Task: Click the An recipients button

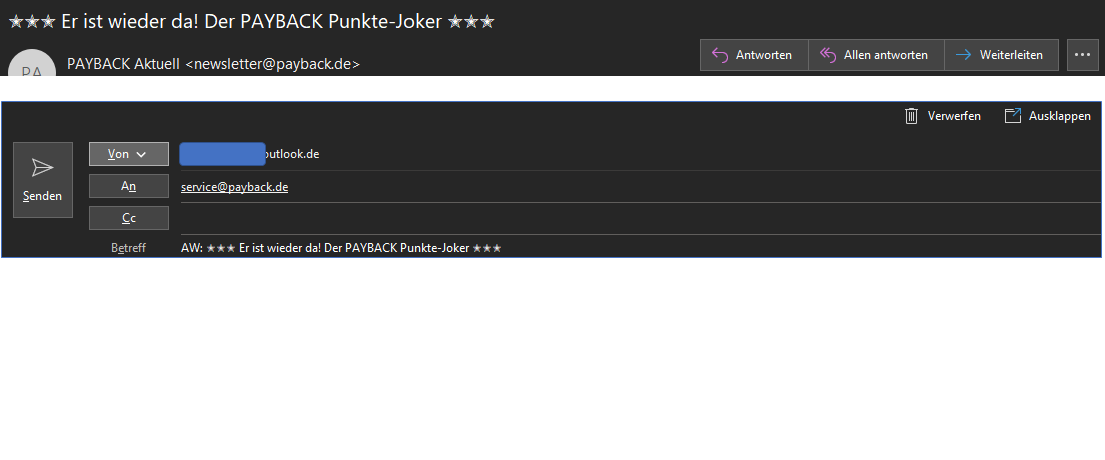Action: (129, 186)
